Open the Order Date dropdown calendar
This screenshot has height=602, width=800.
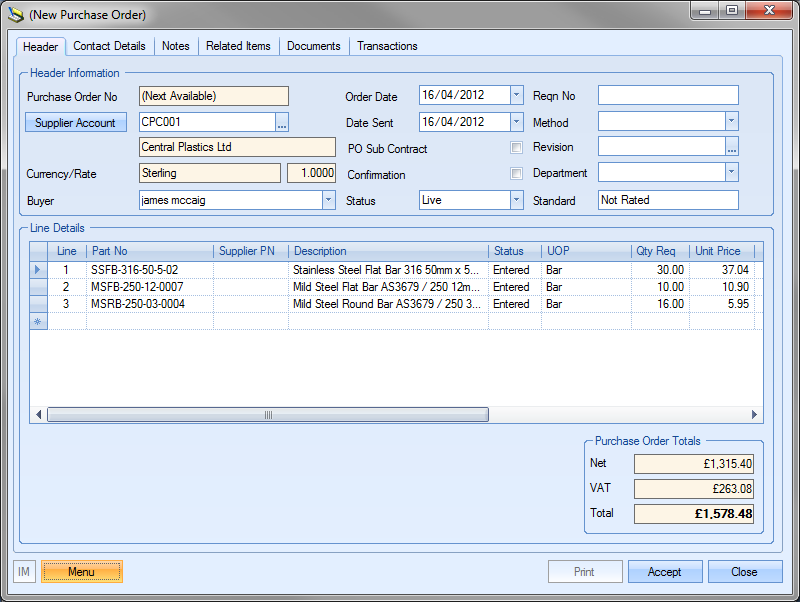point(516,96)
